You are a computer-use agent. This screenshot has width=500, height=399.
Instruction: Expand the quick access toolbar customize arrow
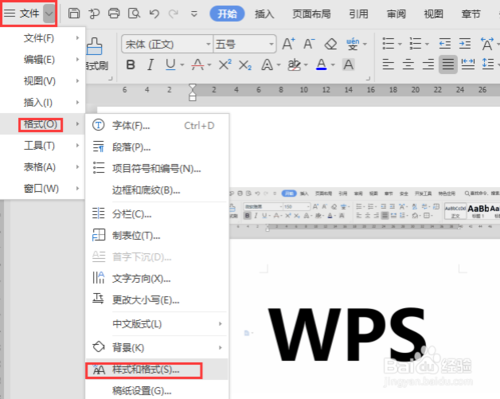[x=194, y=14]
